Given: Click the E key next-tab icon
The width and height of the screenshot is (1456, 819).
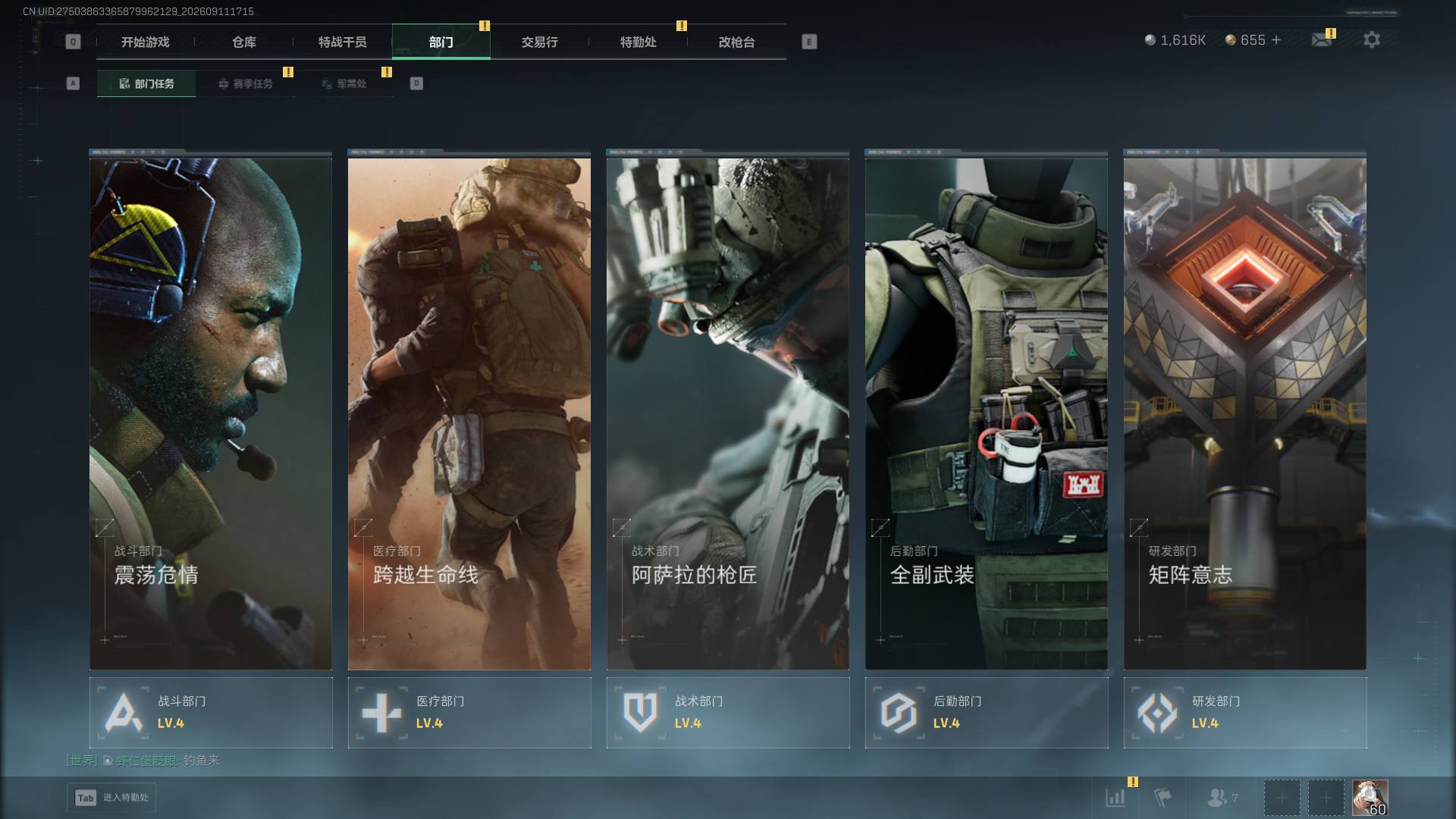Looking at the screenshot, I should click(x=809, y=42).
